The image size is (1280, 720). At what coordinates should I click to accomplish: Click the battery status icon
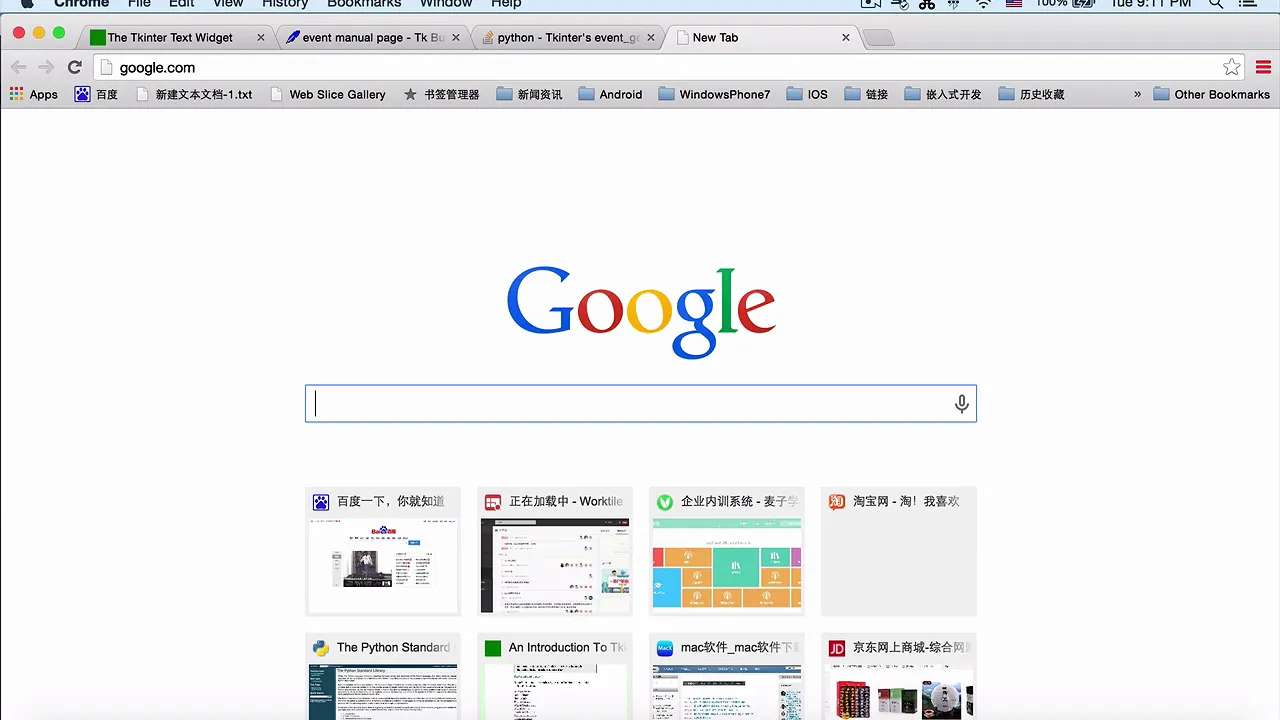1084,4
